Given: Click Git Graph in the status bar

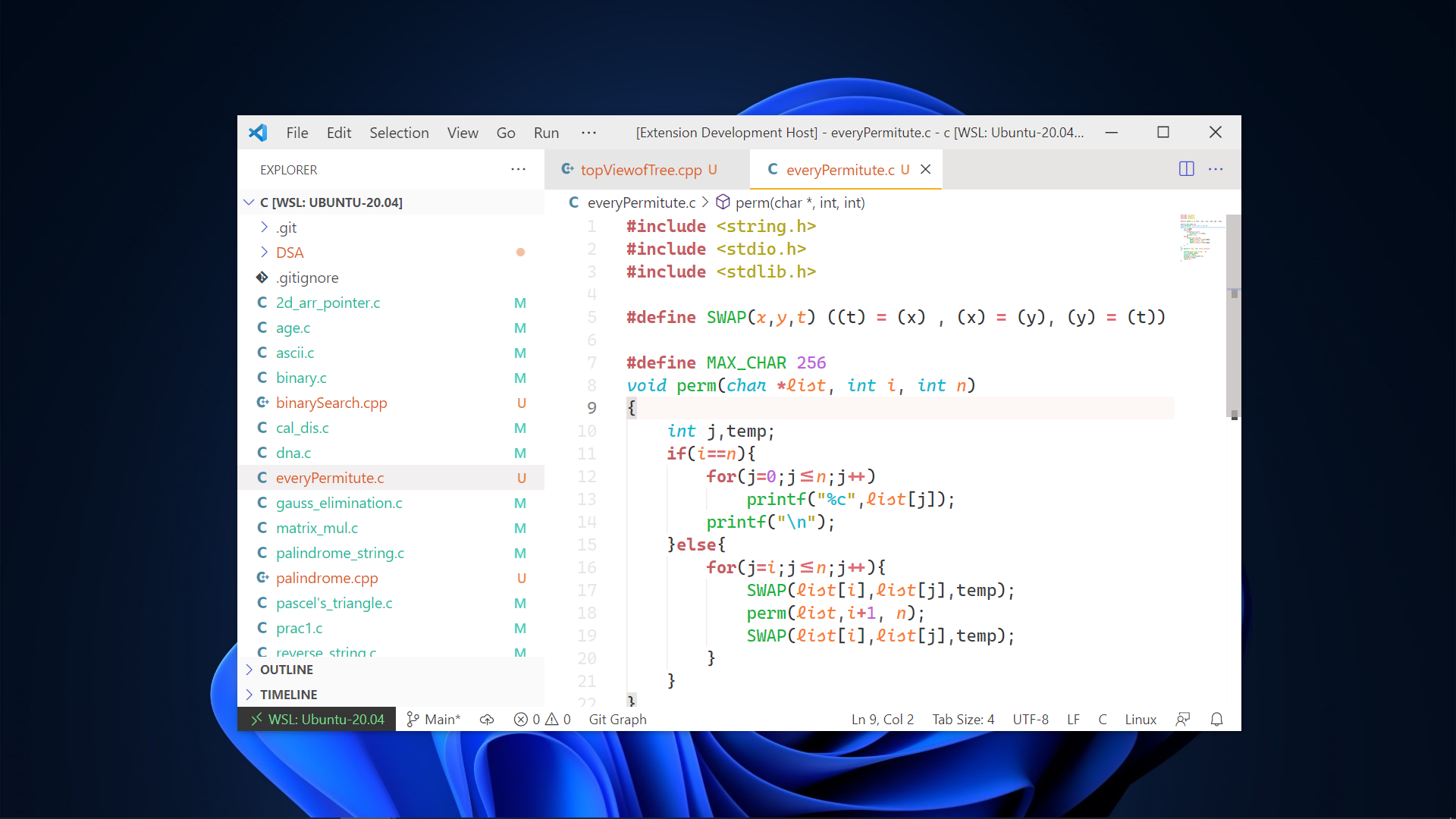Looking at the screenshot, I should click(617, 719).
